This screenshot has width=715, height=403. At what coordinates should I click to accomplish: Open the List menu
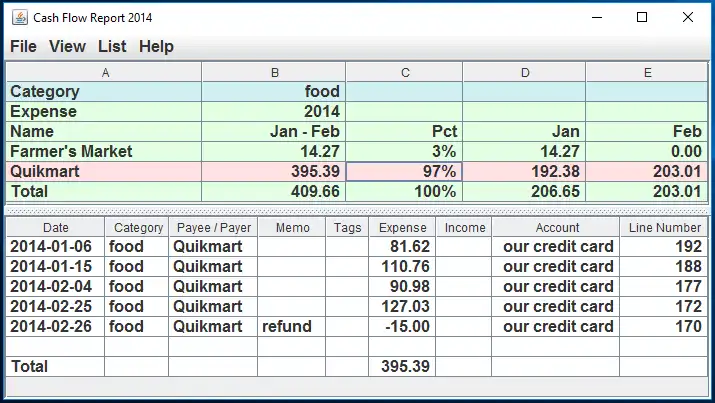[112, 46]
